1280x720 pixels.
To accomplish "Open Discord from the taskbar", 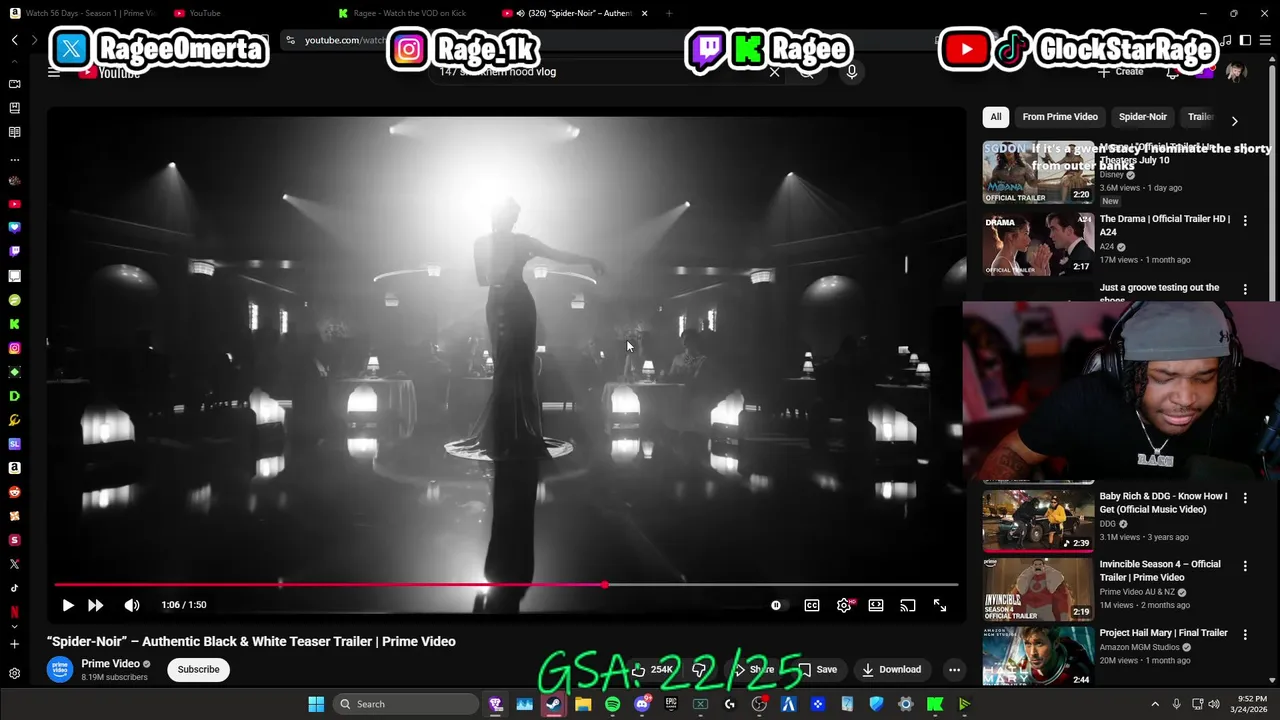I will tap(642, 704).
